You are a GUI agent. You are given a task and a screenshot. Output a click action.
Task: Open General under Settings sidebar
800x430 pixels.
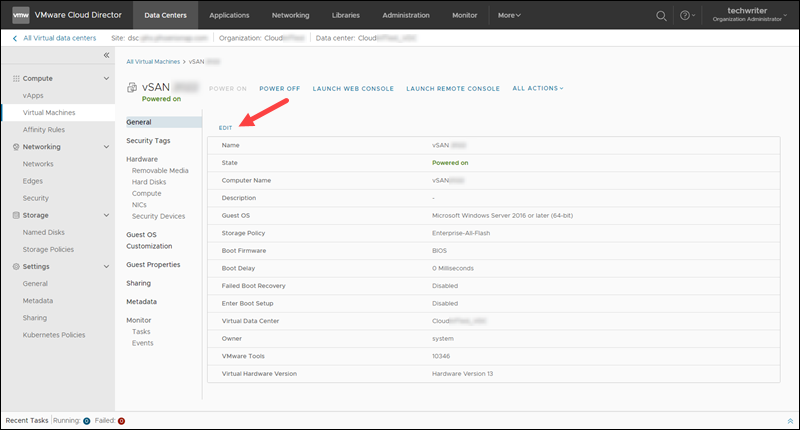tap(35, 284)
